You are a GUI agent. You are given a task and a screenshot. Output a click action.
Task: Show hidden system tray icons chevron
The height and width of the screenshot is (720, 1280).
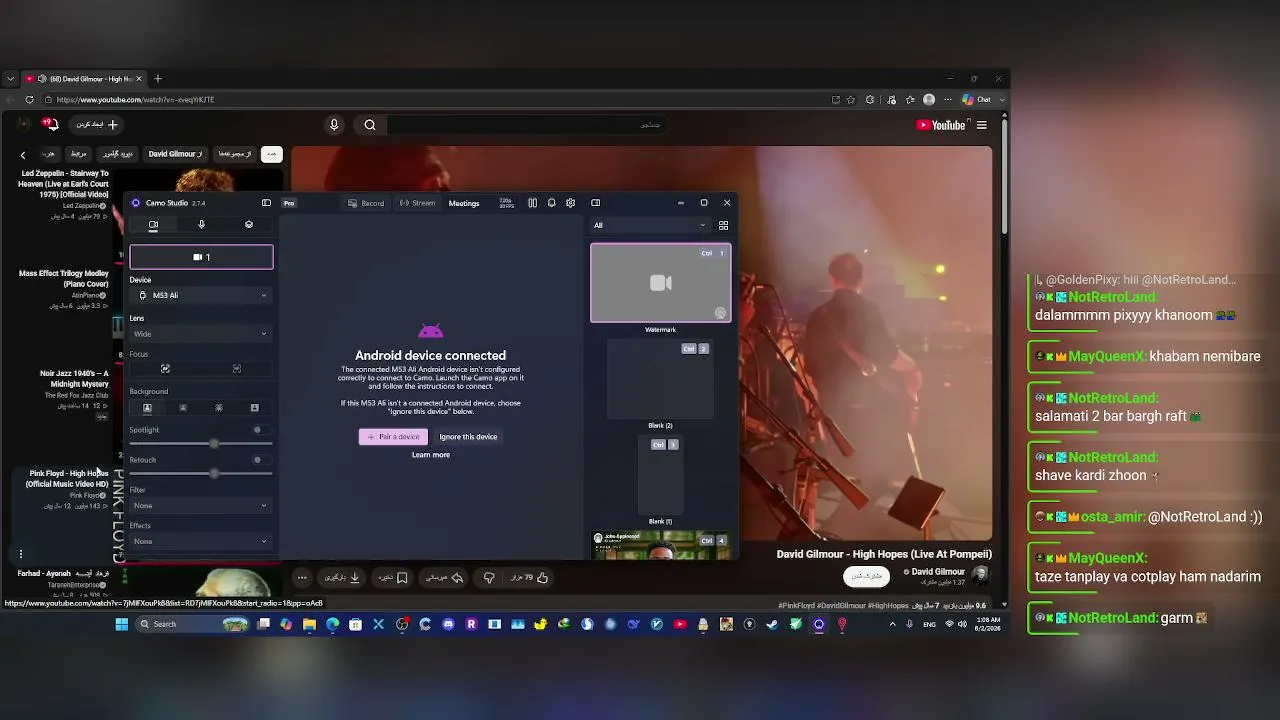[893, 625]
